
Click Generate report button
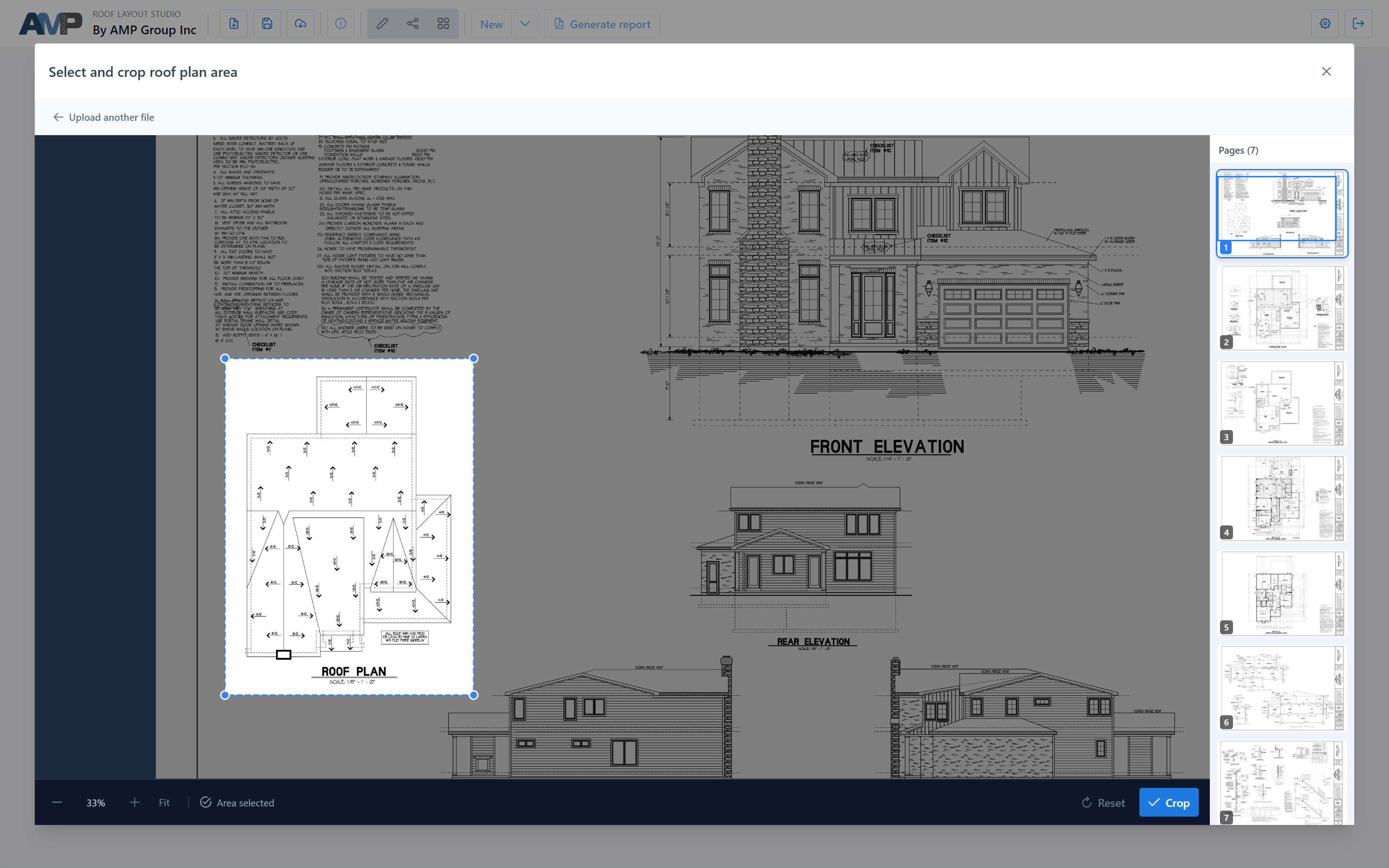601,24
